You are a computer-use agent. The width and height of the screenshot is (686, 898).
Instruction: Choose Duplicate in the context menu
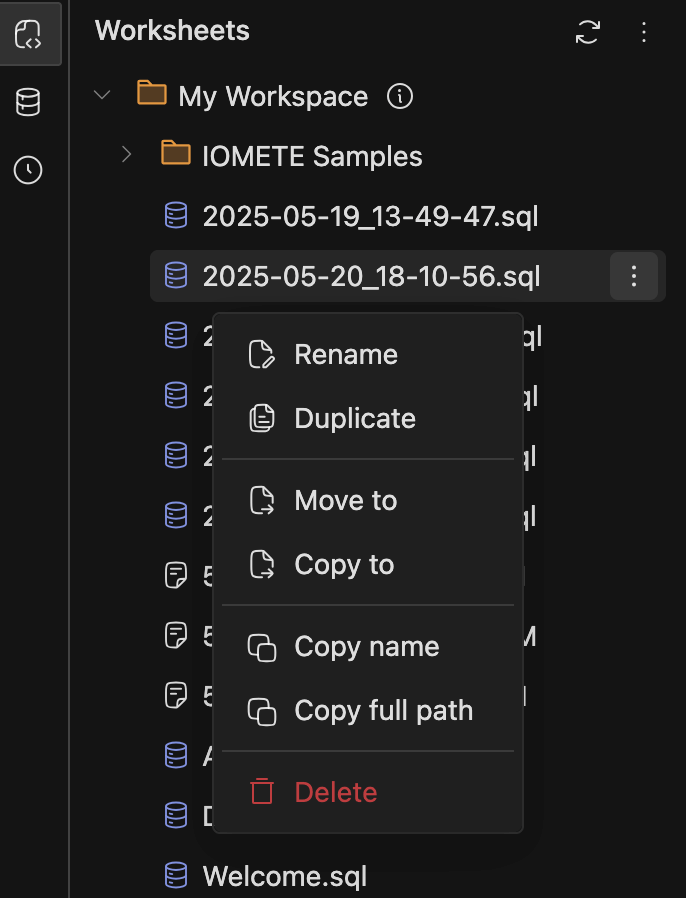pyautogui.click(x=354, y=418)
